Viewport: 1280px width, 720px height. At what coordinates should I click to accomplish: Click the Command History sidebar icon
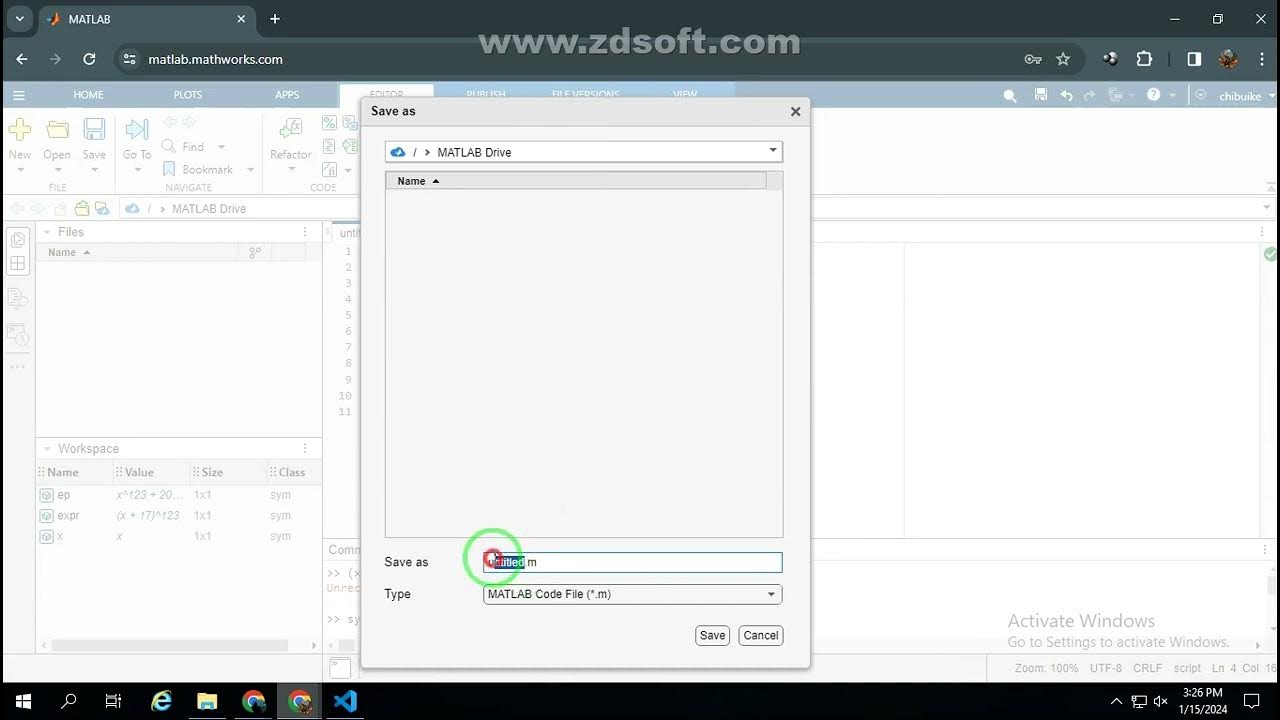click(x=18, y=335)
